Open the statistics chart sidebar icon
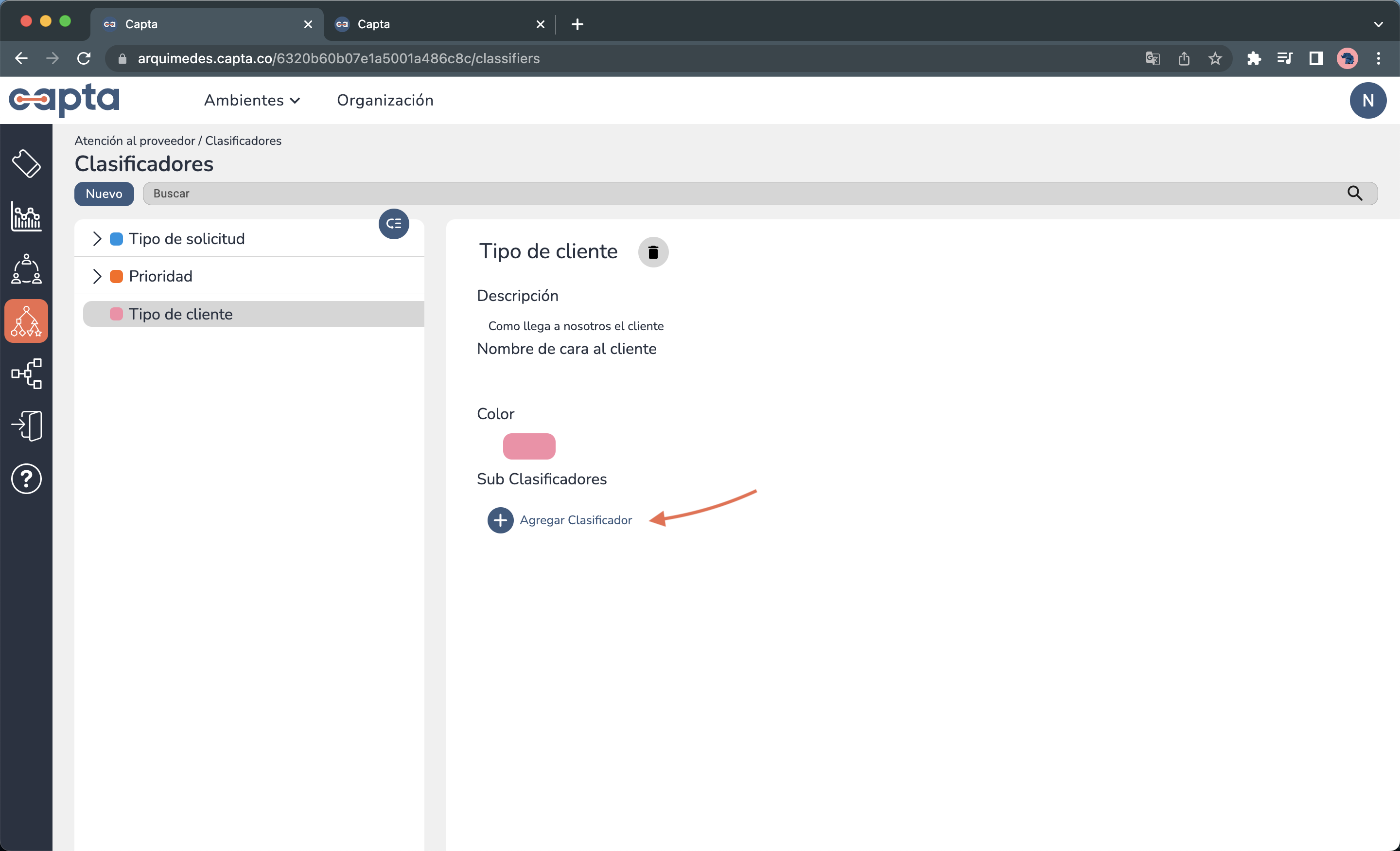 pyautogui.click(x=26, y=216)
